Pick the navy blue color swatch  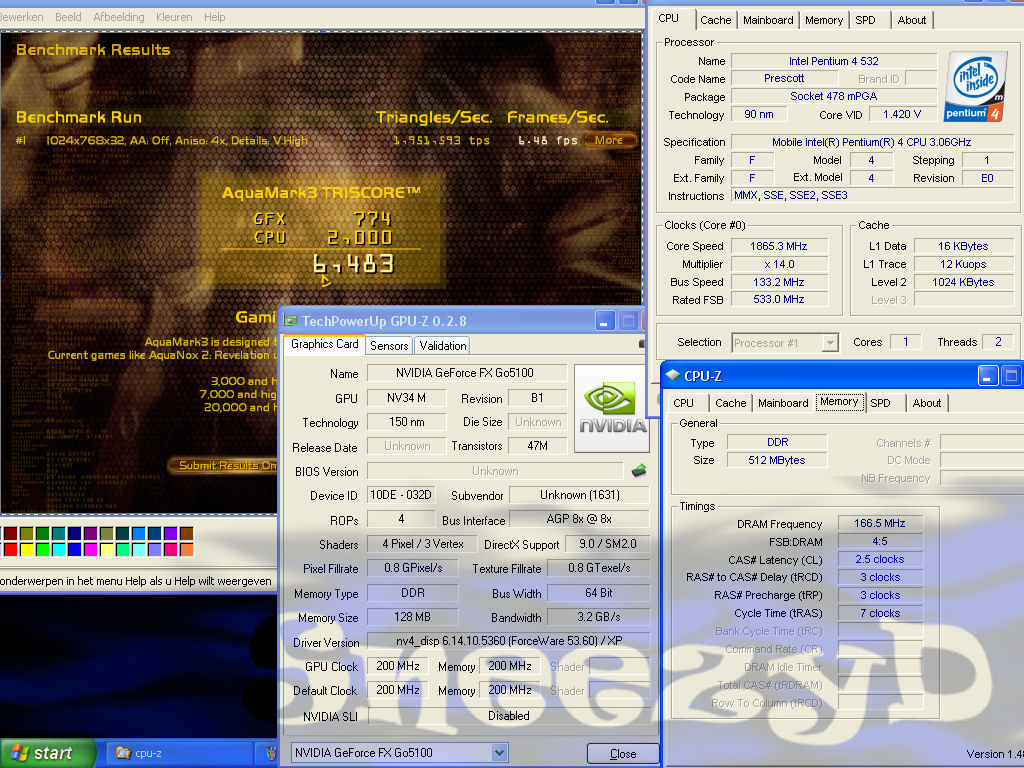(74, 534)
